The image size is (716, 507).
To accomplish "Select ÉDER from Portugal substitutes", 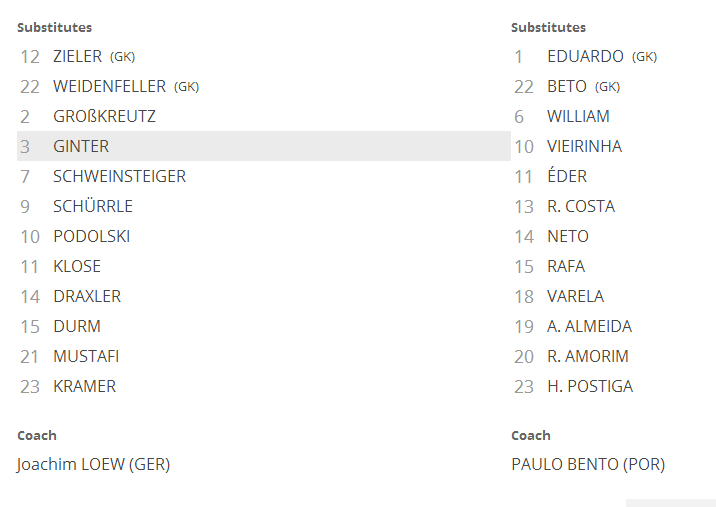I will click(567, 177).
